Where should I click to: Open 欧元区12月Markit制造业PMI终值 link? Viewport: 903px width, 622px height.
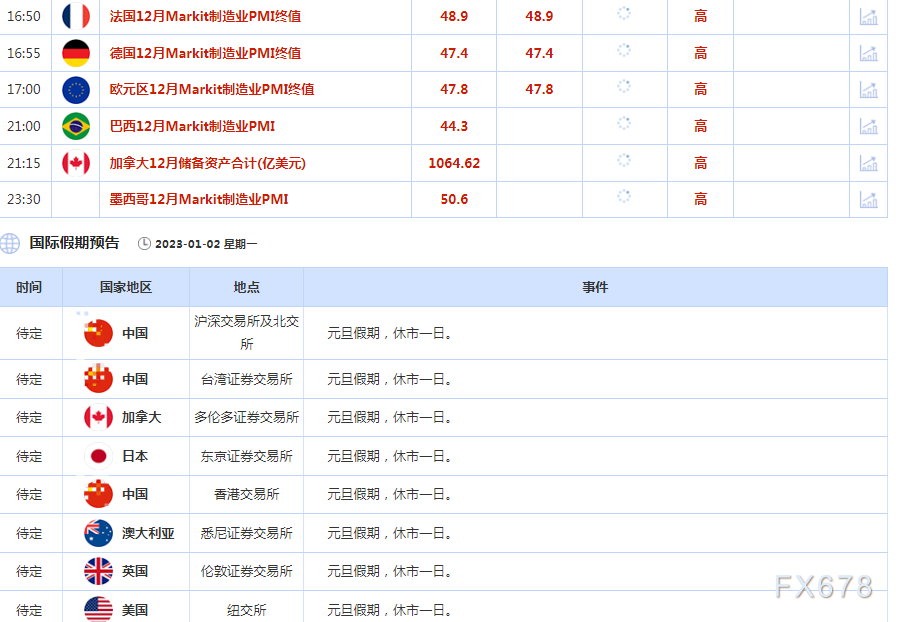click(x=212, y=89)
